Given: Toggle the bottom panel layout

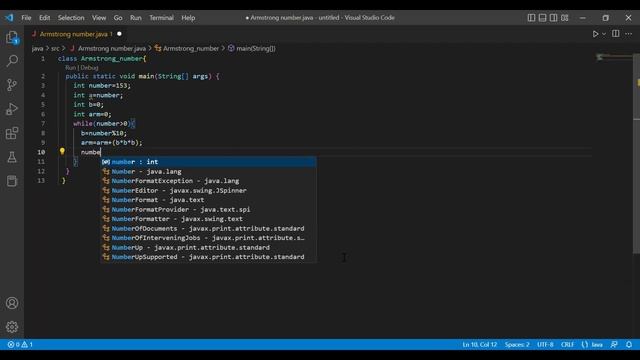Looking at the screenshot, I should tap(542, 18).
